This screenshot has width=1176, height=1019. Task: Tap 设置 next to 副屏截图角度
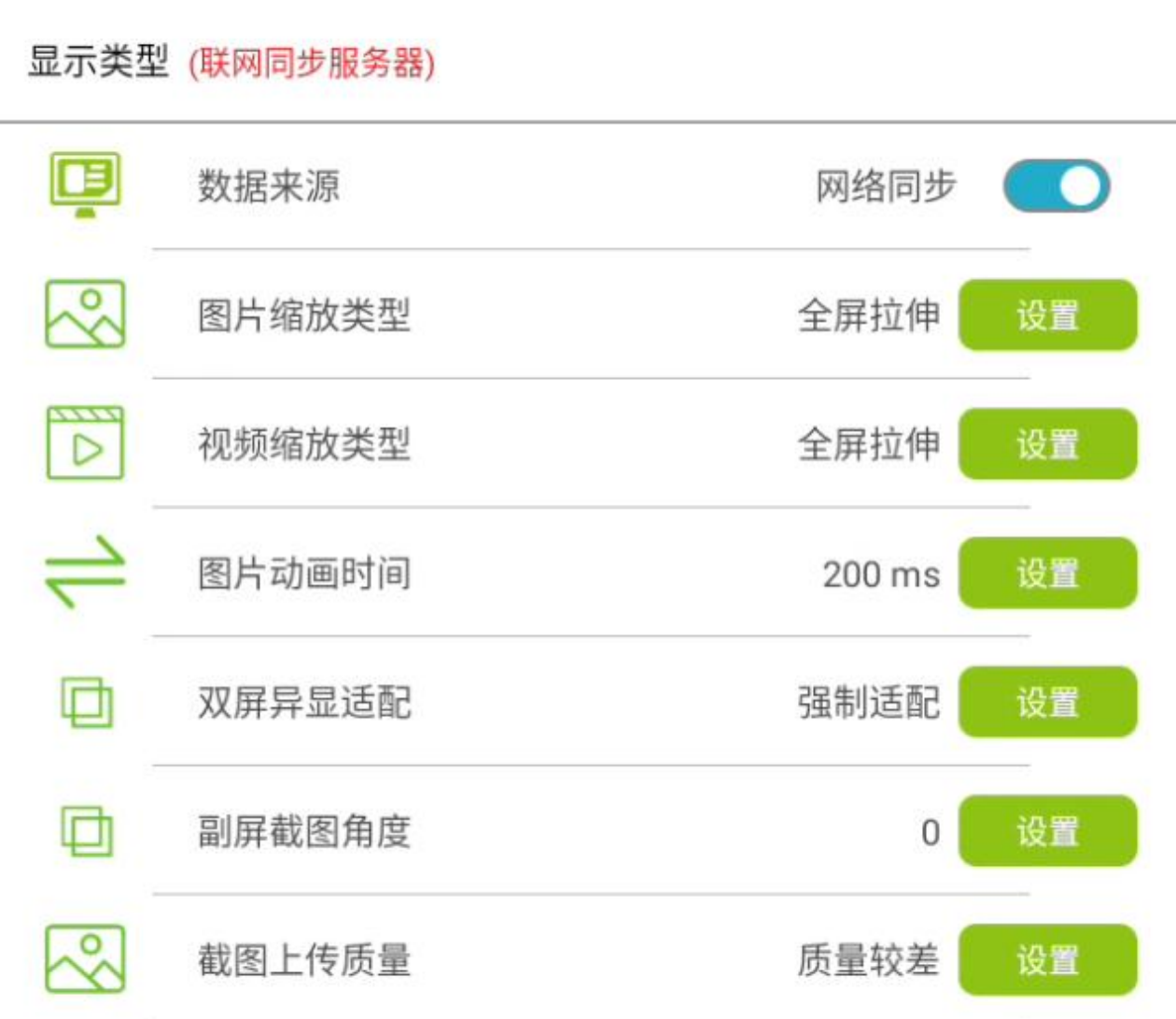[1047, 831]
